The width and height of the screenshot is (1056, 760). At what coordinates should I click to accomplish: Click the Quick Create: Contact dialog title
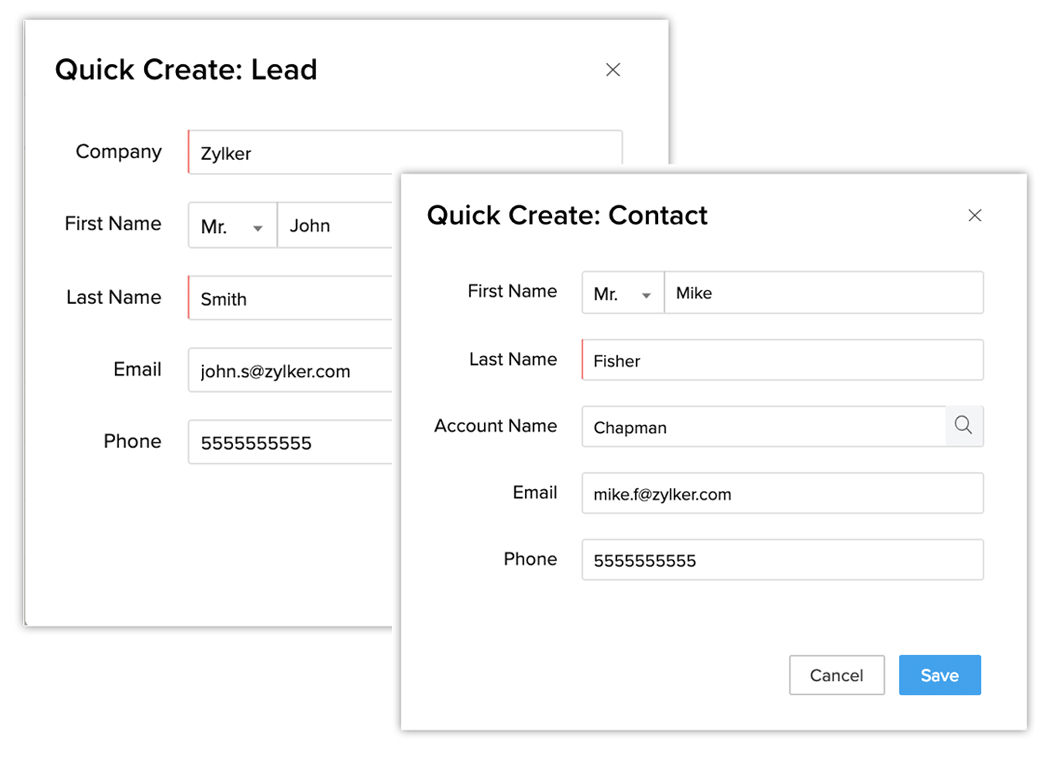[567, 216]
